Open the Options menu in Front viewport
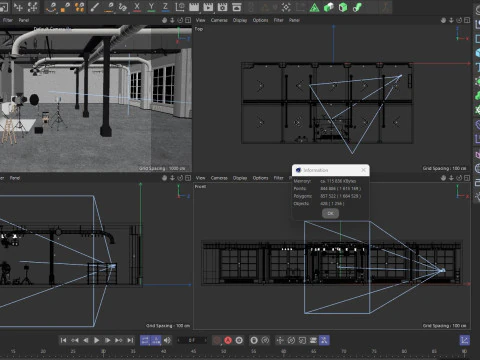 260,178
